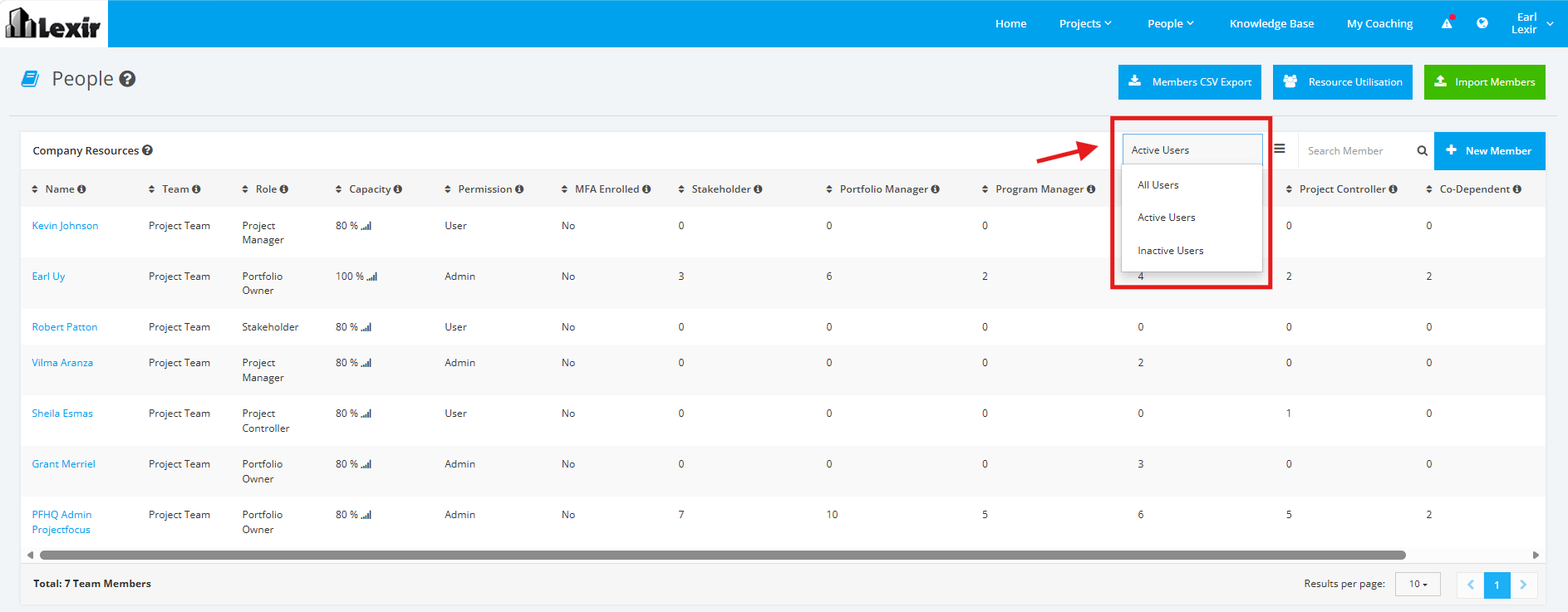
Task: Click Sheila Esmas's capacity chart icon
Action: 366,414
